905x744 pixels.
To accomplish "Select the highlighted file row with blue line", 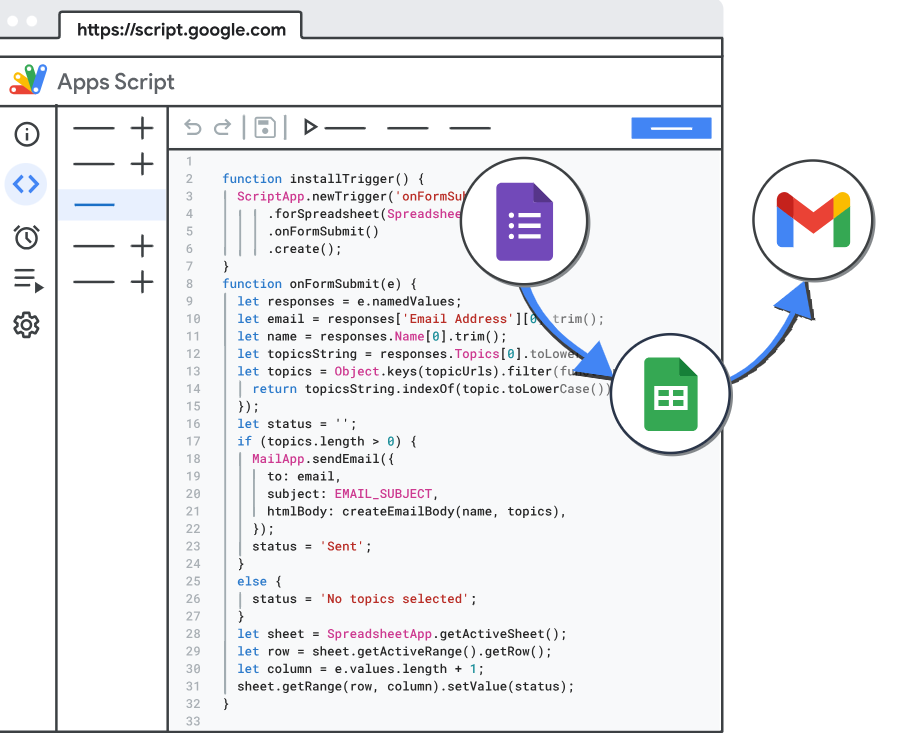I will (x=112, y=205).
